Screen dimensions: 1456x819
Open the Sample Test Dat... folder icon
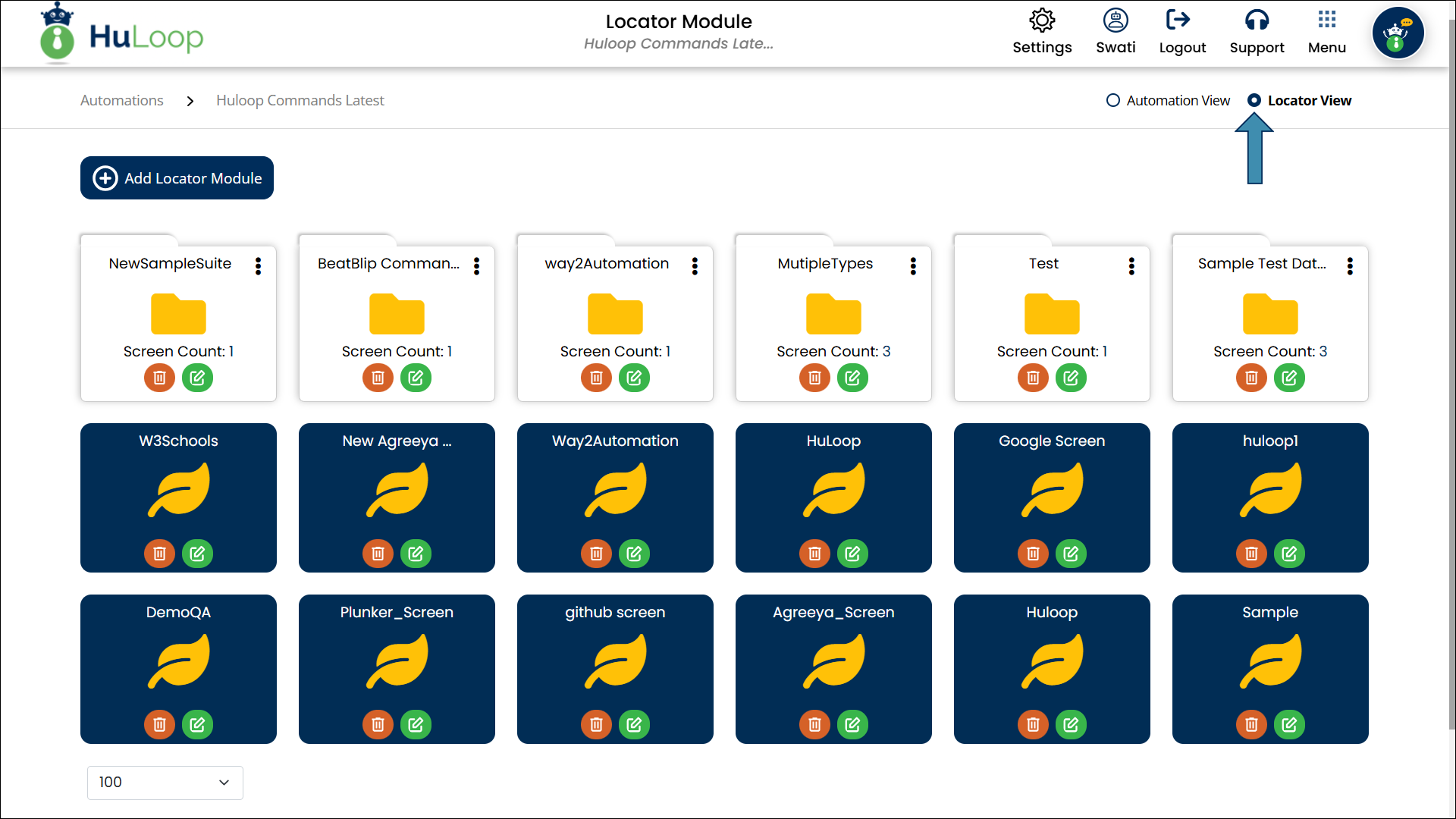(x=1270, y=314)
